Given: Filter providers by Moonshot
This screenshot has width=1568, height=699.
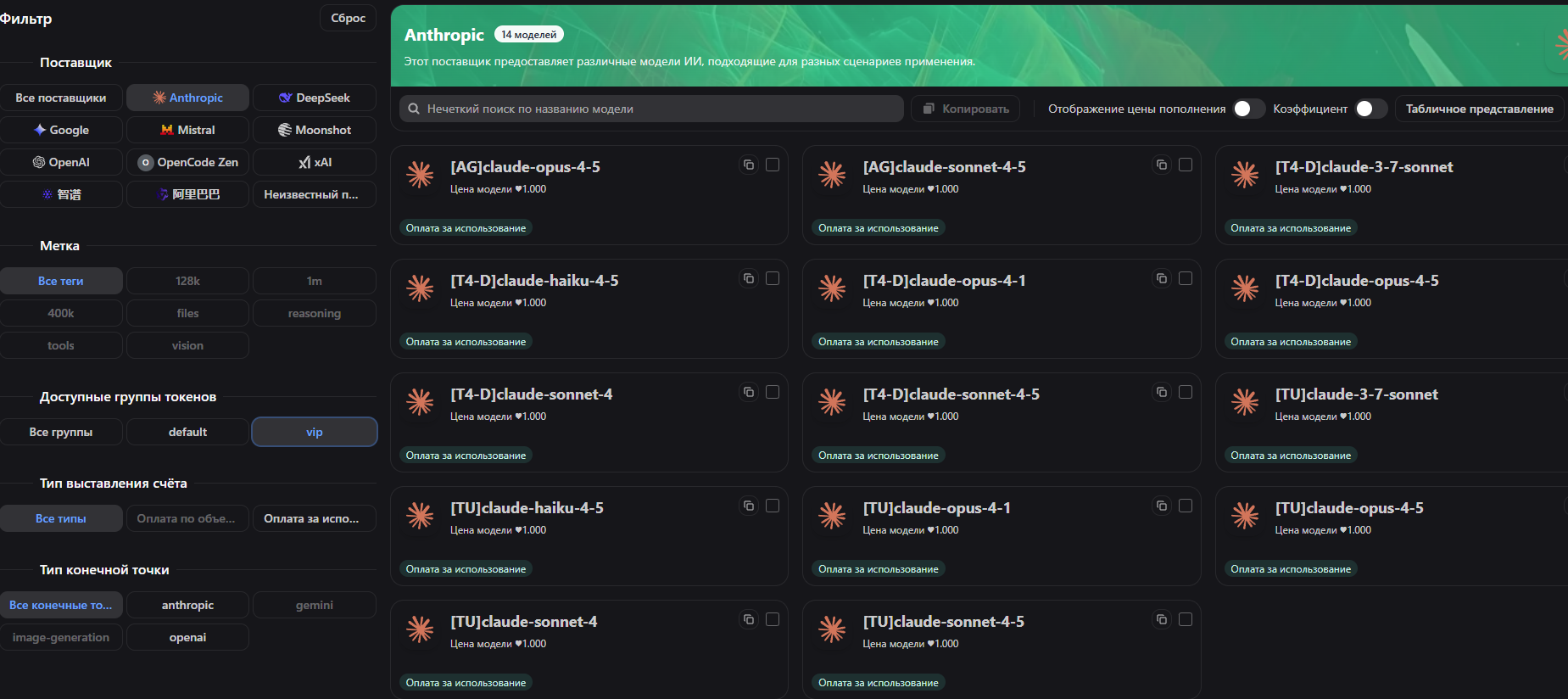Looking at the screenshot, I should click(315, 130).
